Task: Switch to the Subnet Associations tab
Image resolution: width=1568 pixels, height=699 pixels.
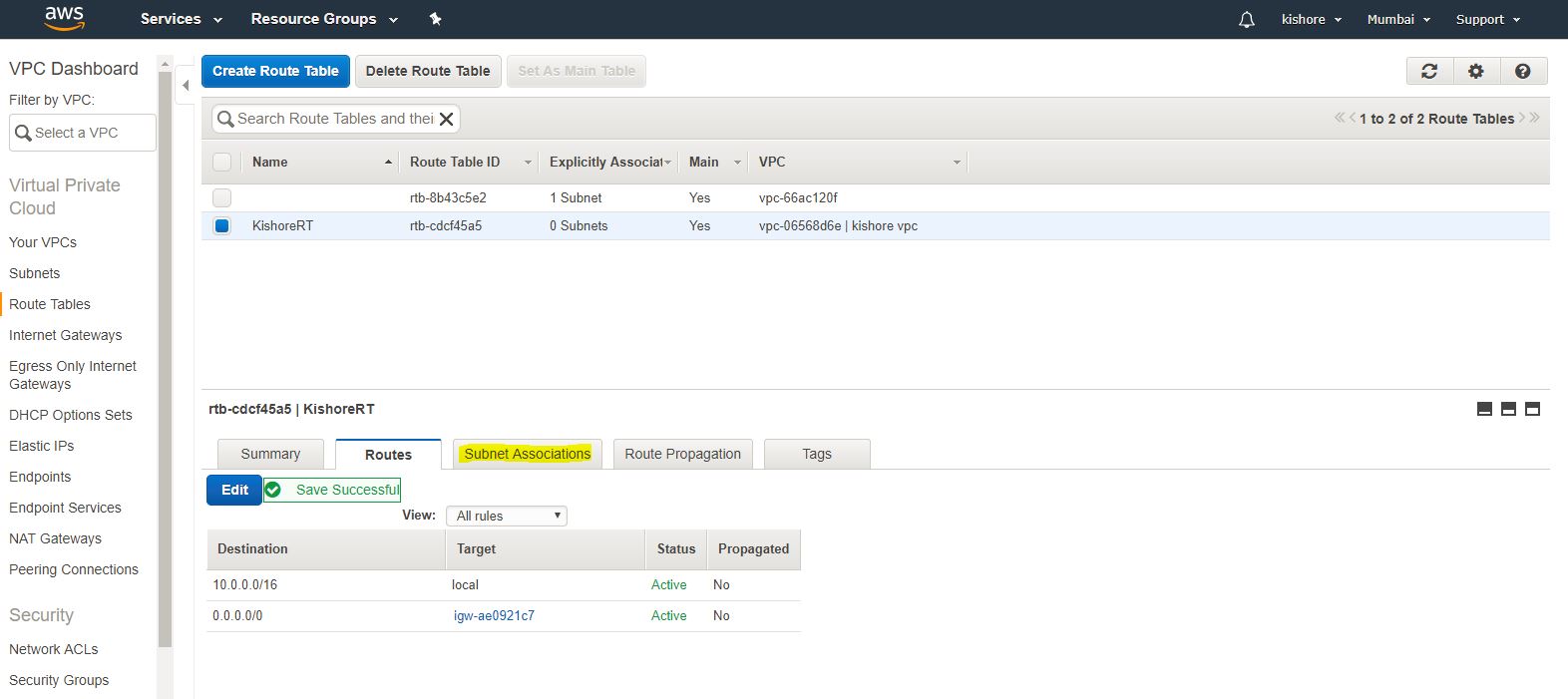Action: click(527, 454)
